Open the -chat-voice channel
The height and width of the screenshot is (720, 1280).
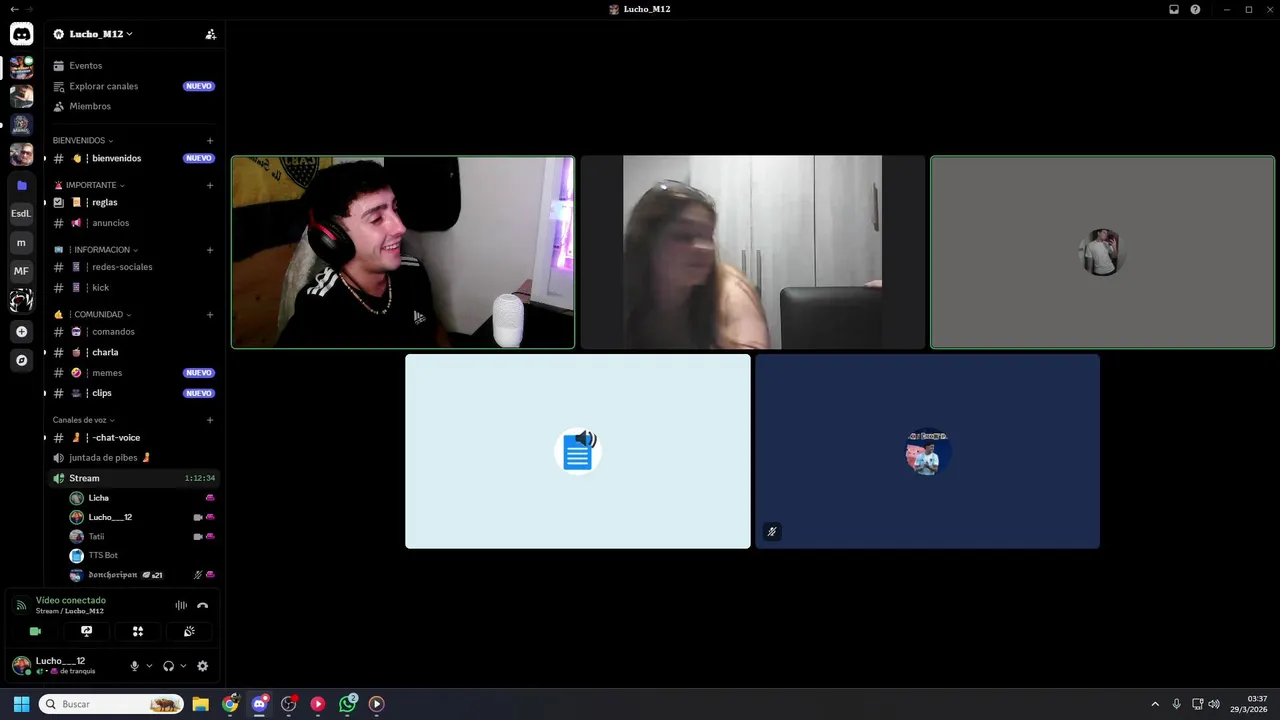point(133,438)
